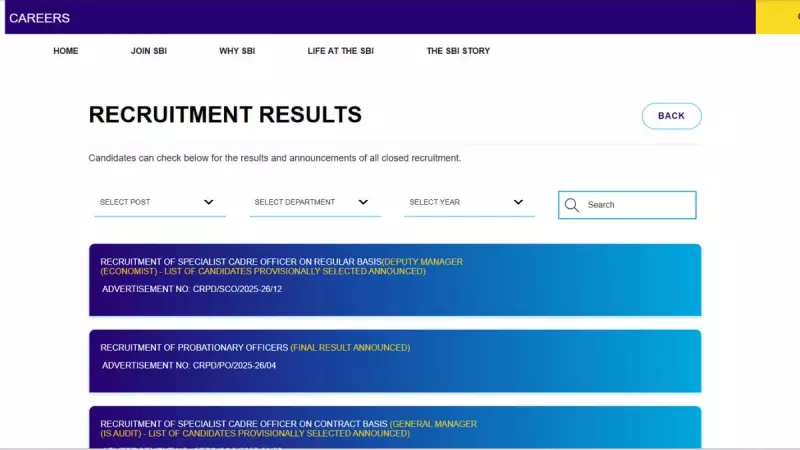The image size is (800, 450).
Task: Navigate to The SBI Story
Action: [458, 51]
